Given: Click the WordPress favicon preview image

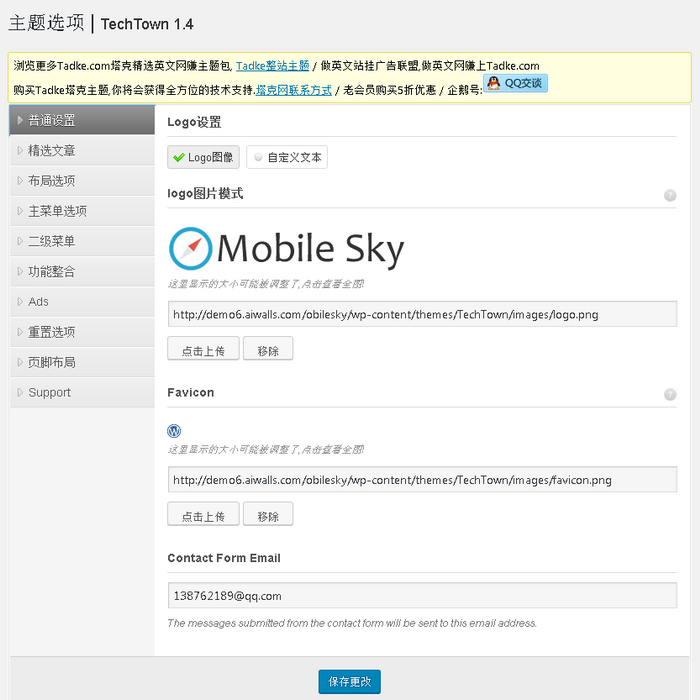Looking at the screenshot, I should point(174,431).
